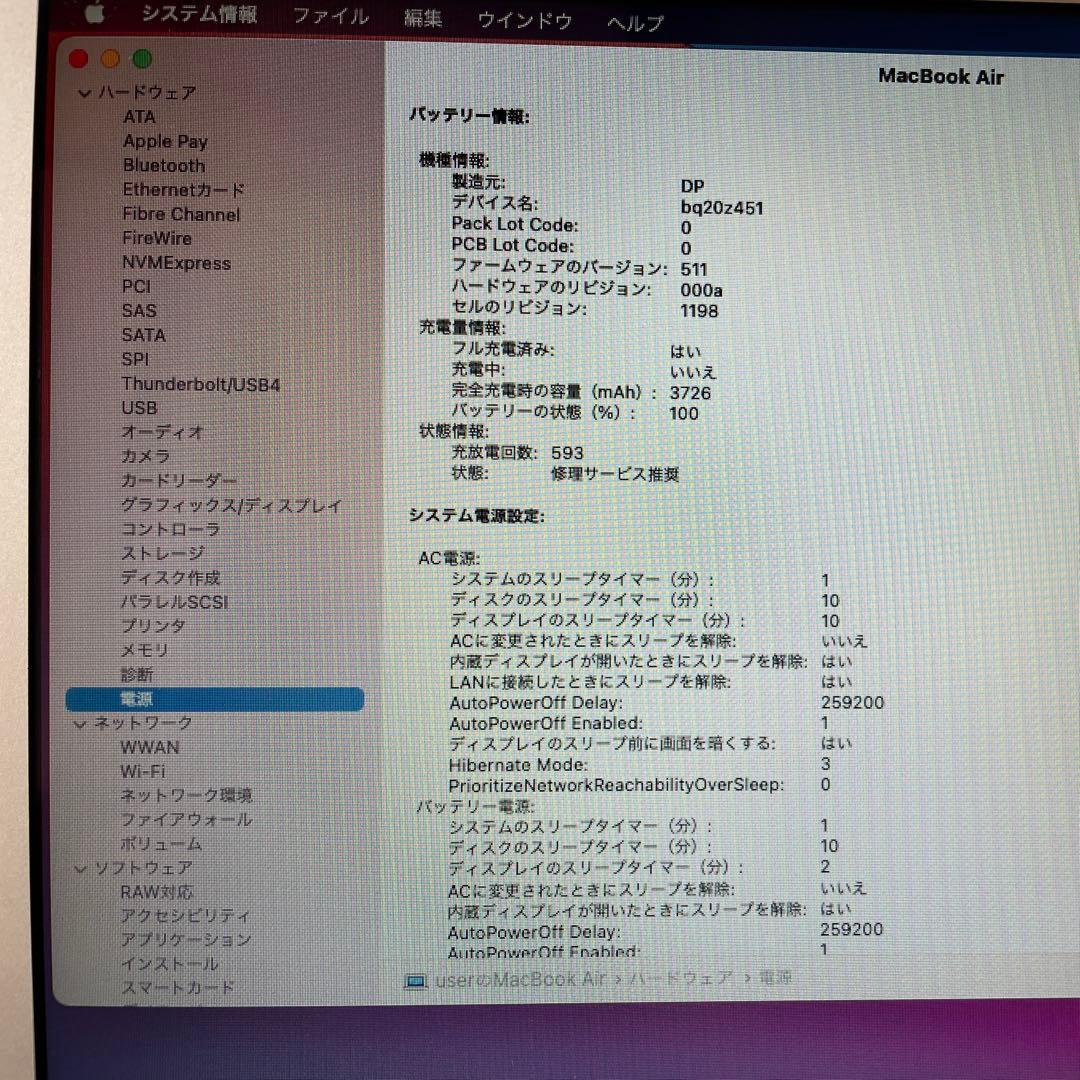This screenshot has width=1080, height=1080.
Task: Select Bluetooth in the sidebar
Action: (164, 165)
